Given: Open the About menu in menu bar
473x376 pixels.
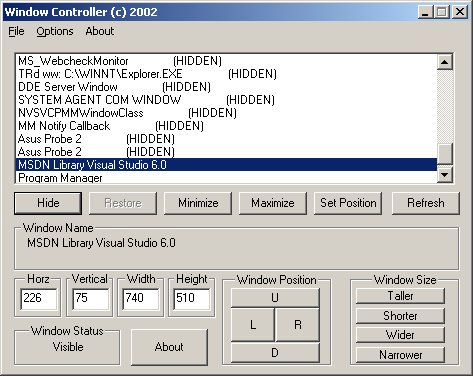Looking at the screenshot, I should pyautogui.click(x=100, y=31).
